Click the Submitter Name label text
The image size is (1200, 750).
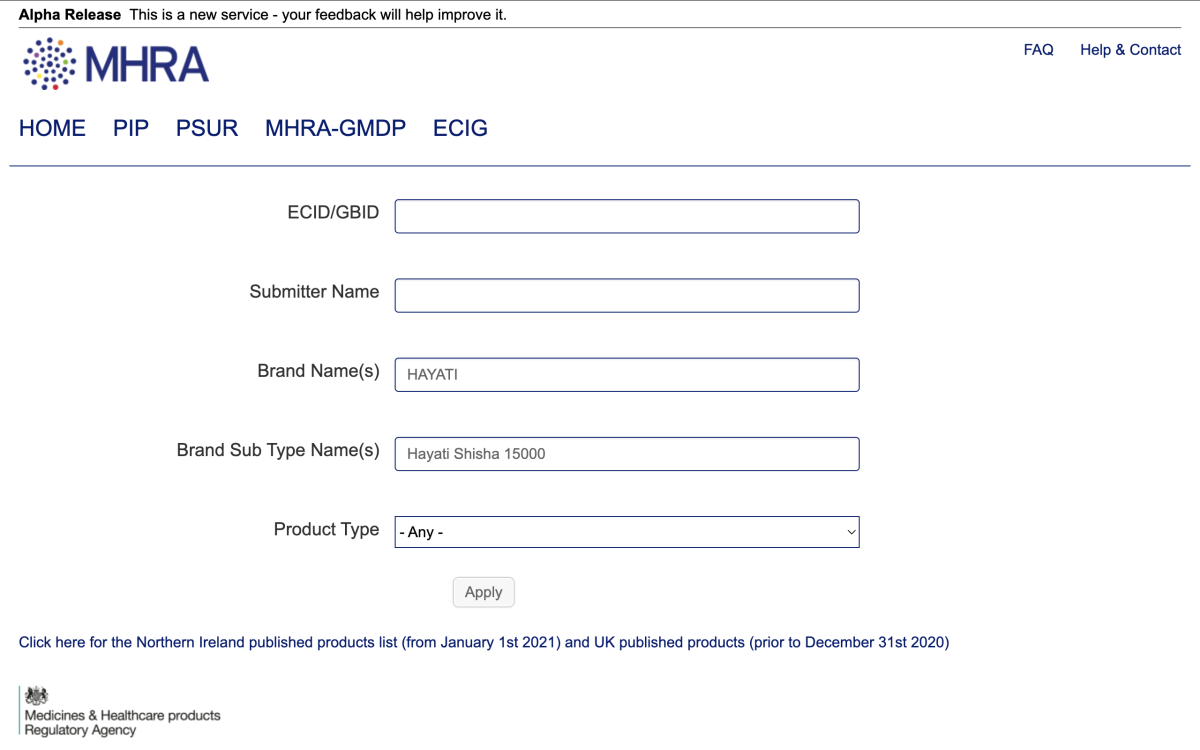[x=314, y=292]
